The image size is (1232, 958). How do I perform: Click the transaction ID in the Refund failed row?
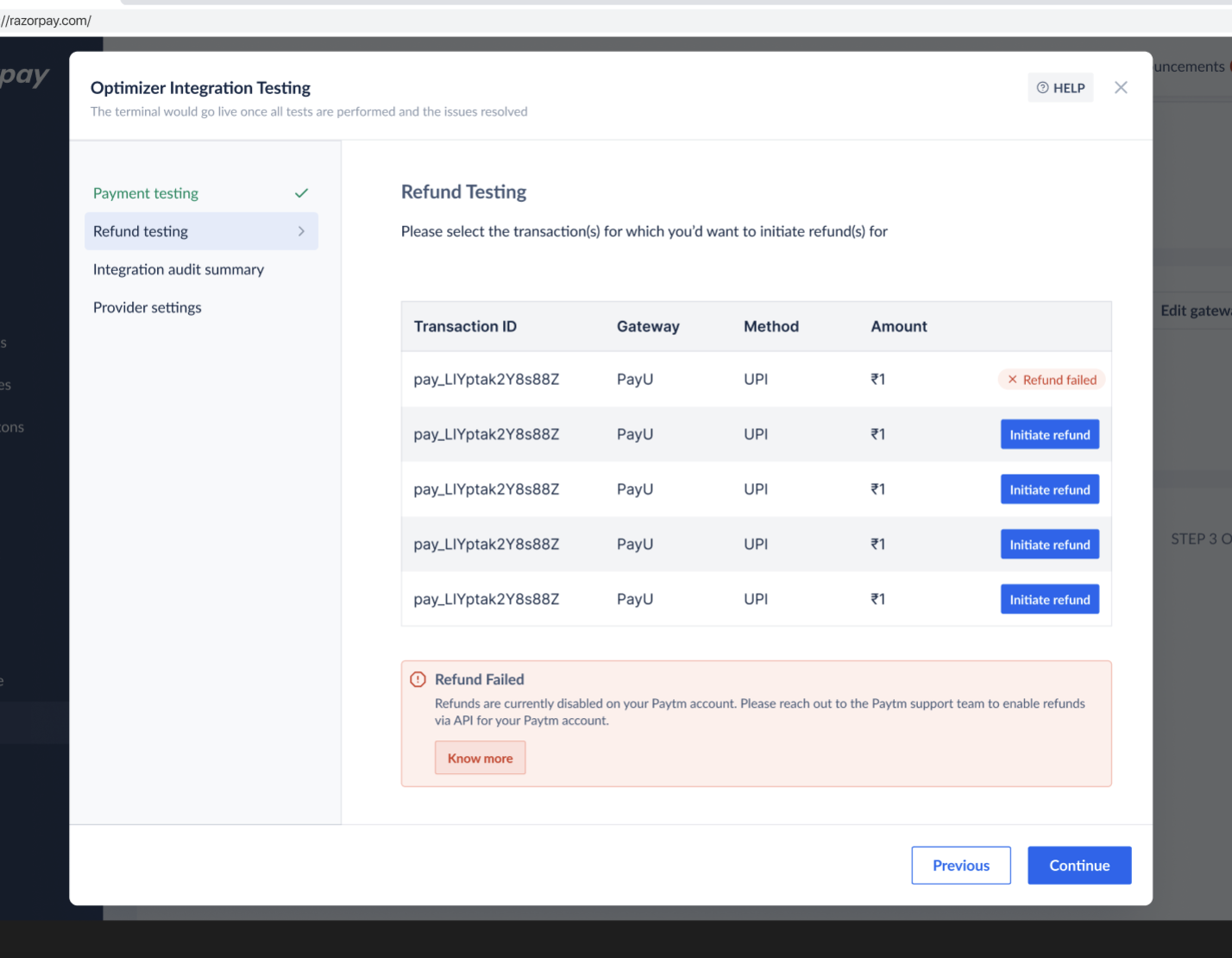click(x=487, y=379)
